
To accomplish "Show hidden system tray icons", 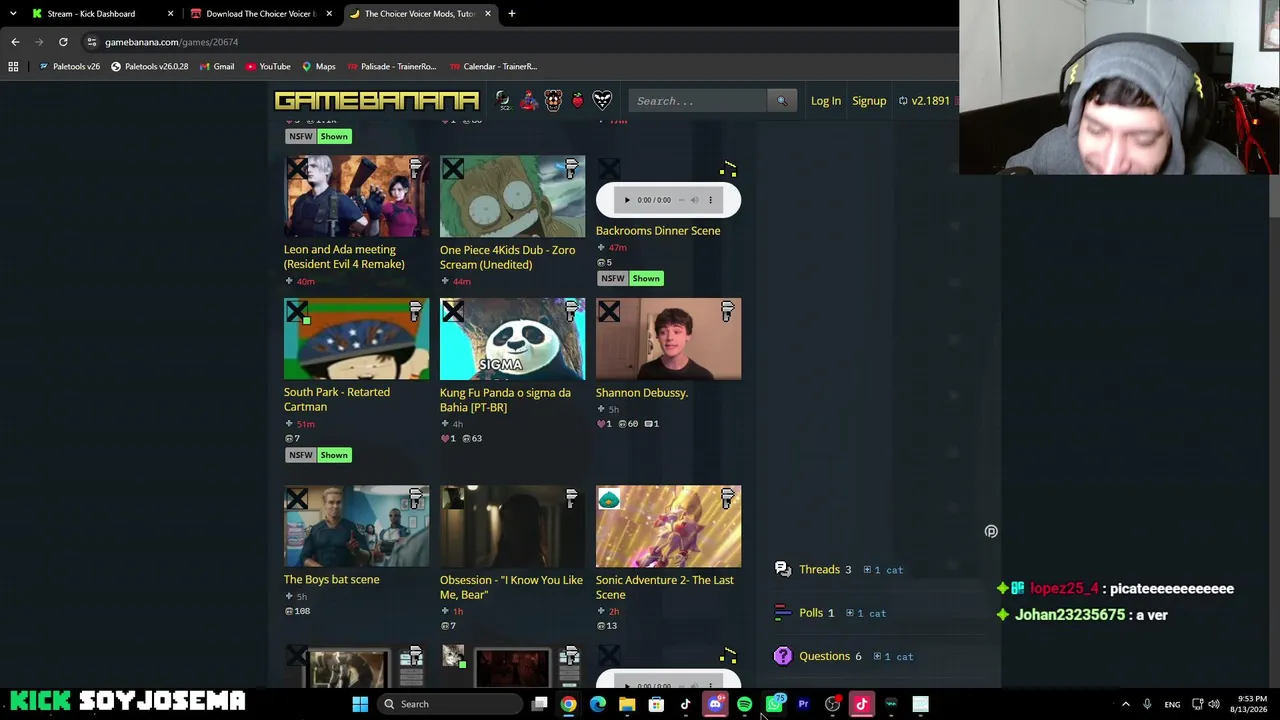I will tap(1126, 704).
